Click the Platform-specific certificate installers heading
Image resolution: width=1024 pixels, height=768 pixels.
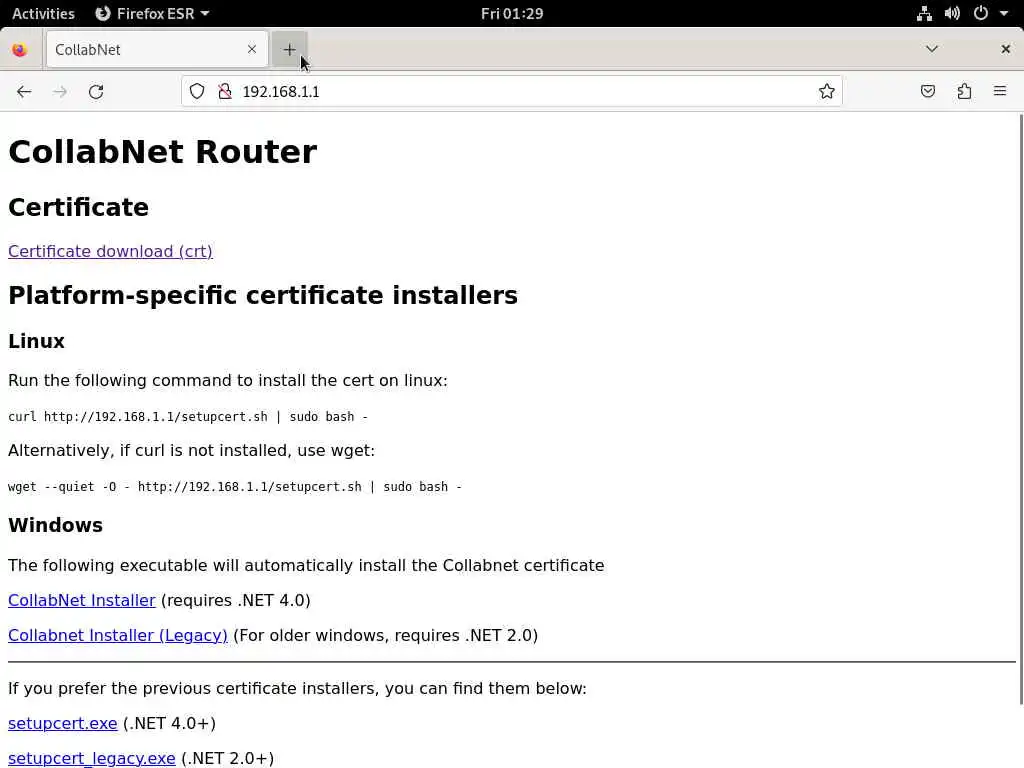pyautogui.click(x=263, y=295)
